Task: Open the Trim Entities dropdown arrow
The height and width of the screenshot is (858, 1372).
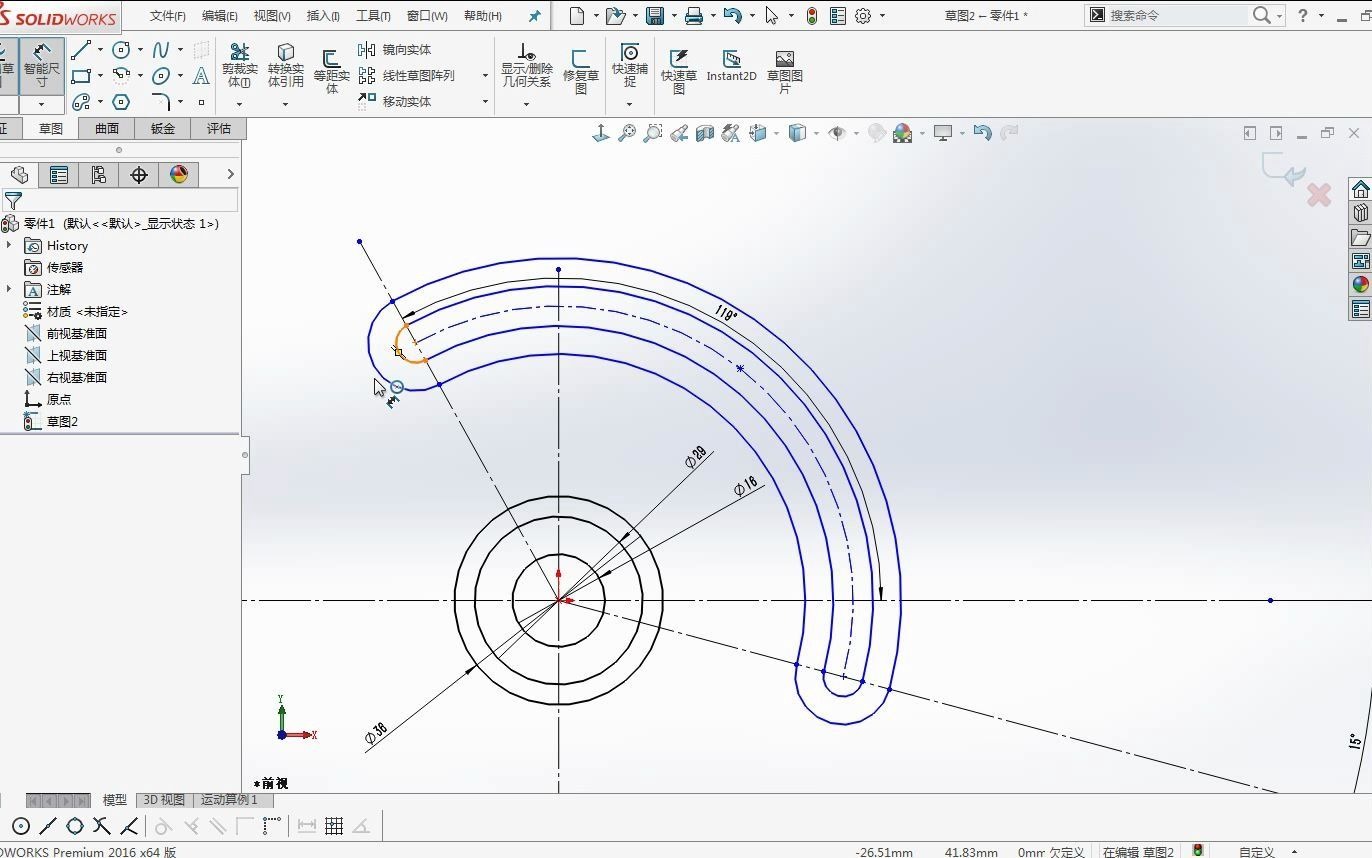Action: [239, 104]
